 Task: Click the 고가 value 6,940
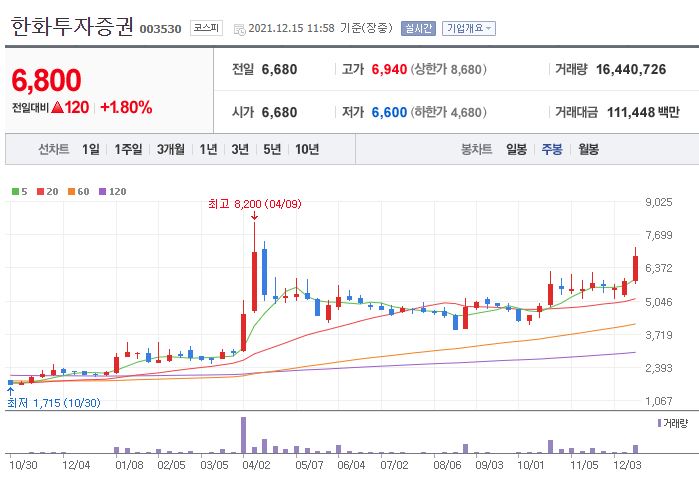tap(389, 70)
